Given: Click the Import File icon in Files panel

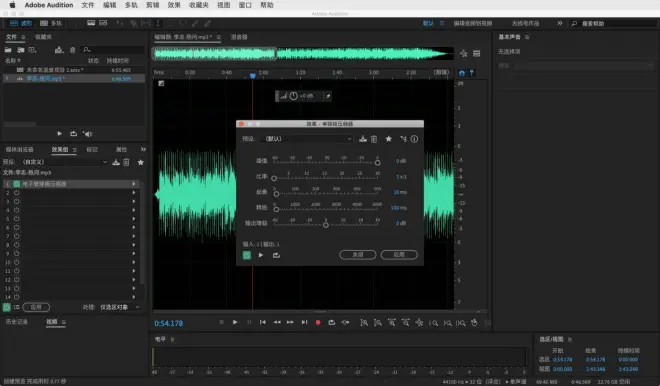Looking at the screenshot, I should click(21, 50).
